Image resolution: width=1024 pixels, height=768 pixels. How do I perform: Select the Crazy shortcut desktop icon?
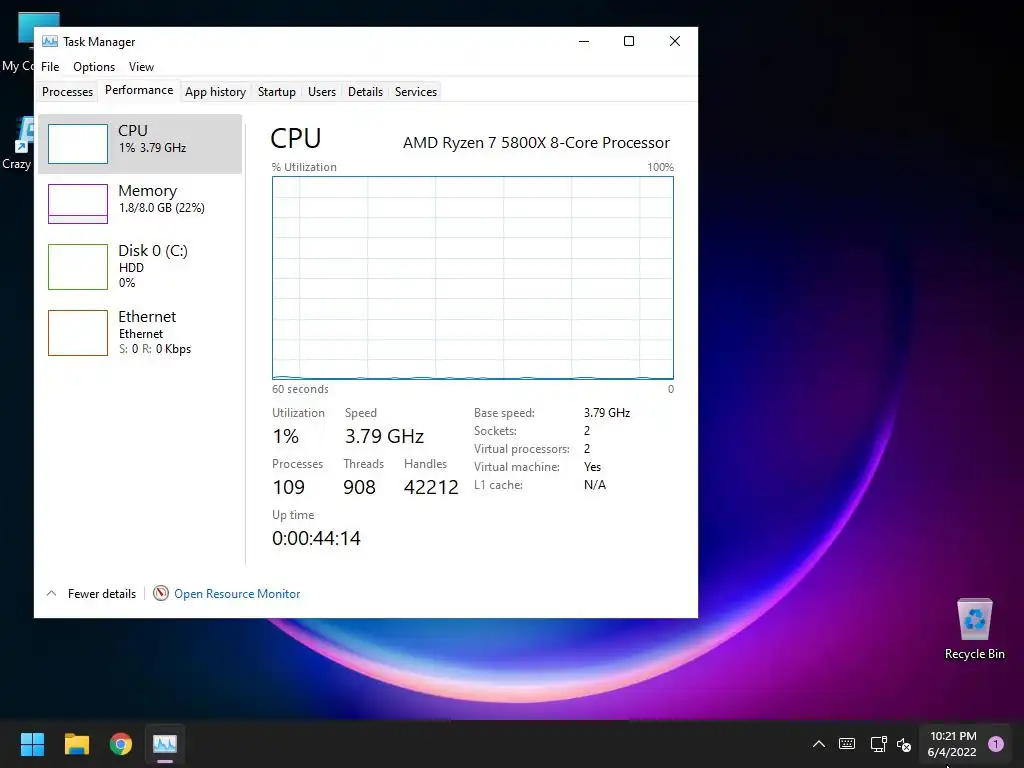(17, 144)
